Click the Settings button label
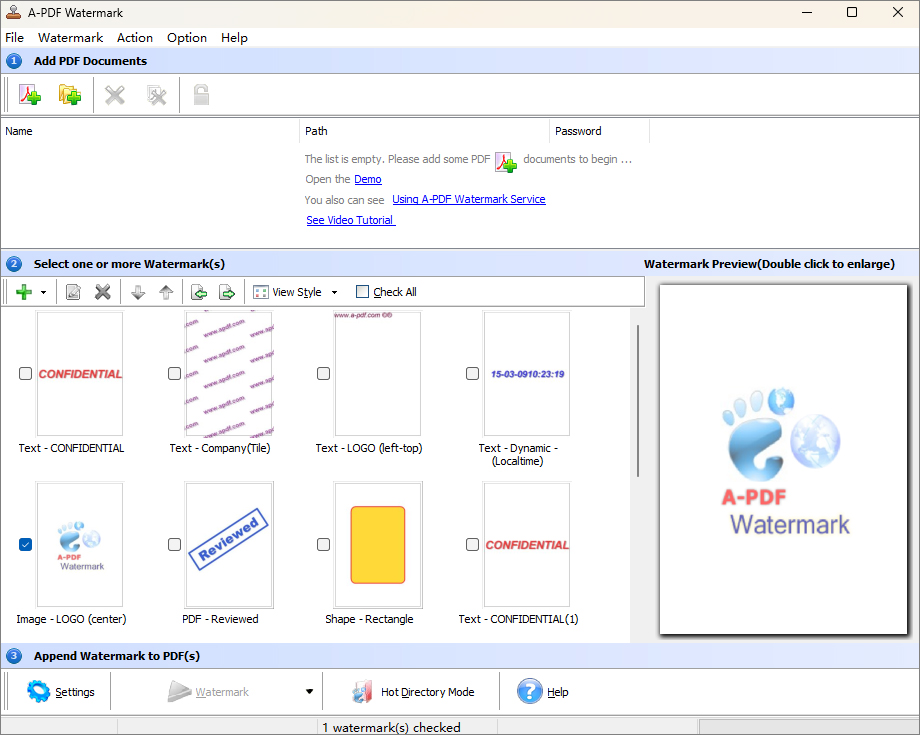 pos(75,692)
